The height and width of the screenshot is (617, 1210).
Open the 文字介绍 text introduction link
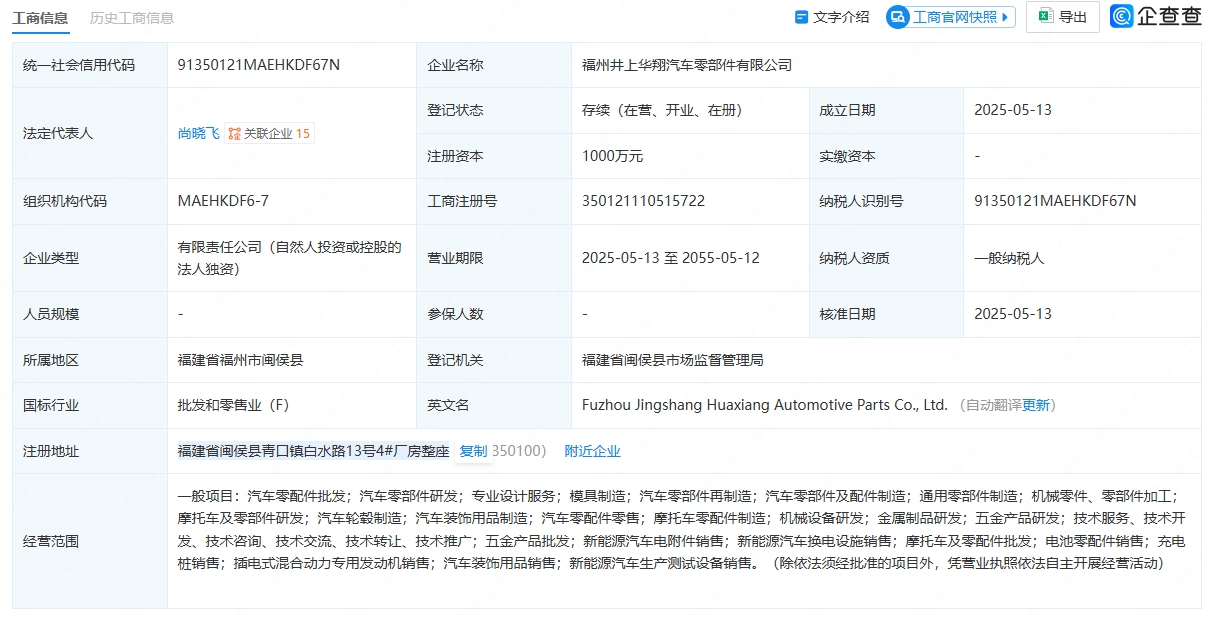click(x=832, y=17)
